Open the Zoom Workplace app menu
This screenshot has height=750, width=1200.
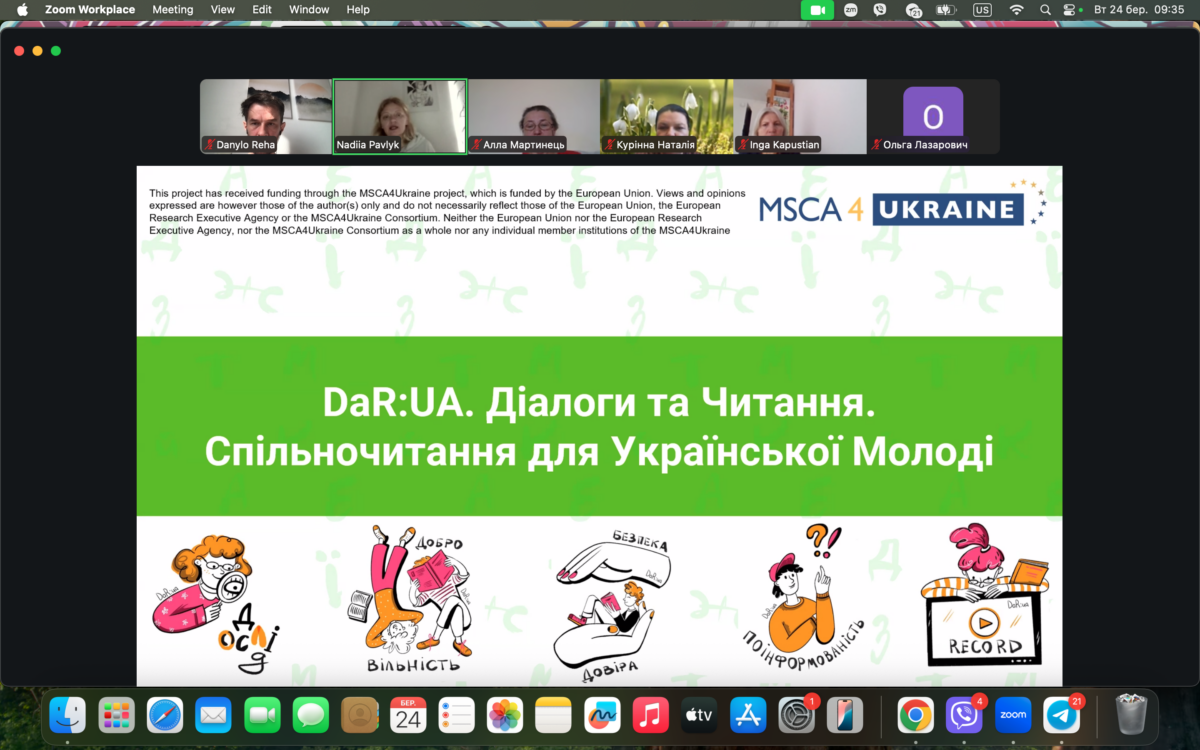pyautogui.click(x=90, y=10)
